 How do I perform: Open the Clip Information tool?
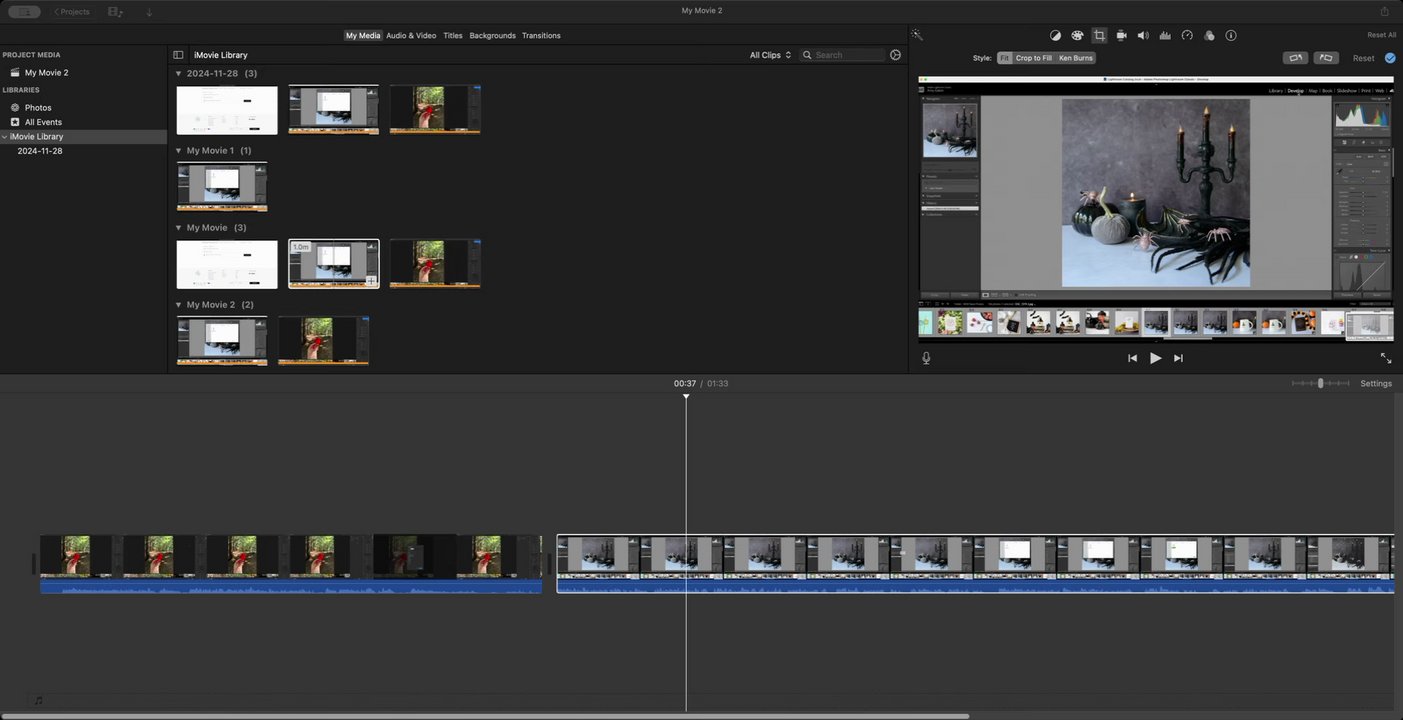(x=1231, y=35)
